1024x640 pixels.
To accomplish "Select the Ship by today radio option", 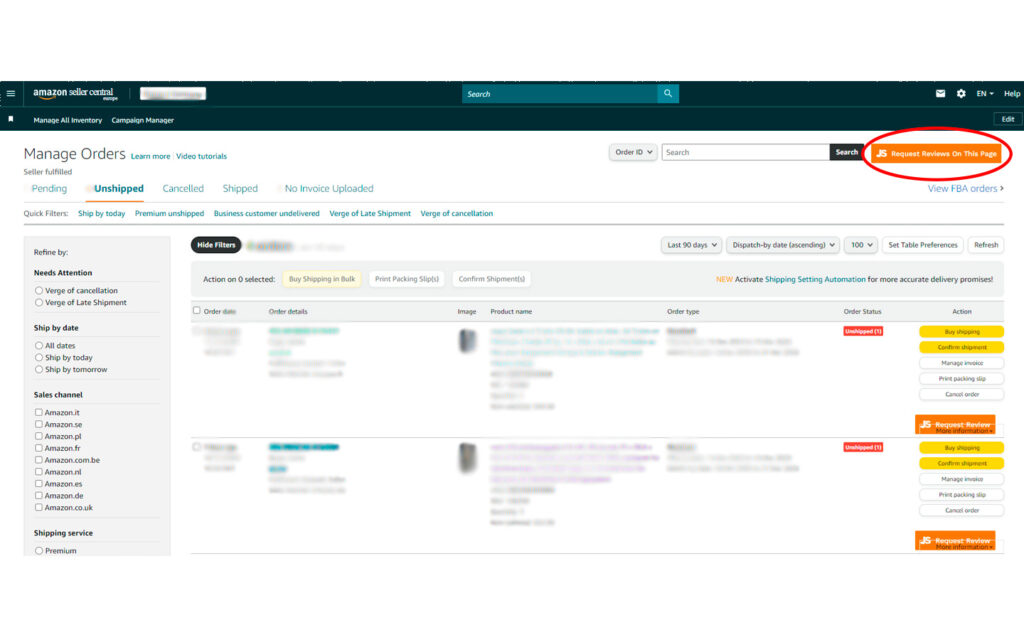I will (39, 358).
